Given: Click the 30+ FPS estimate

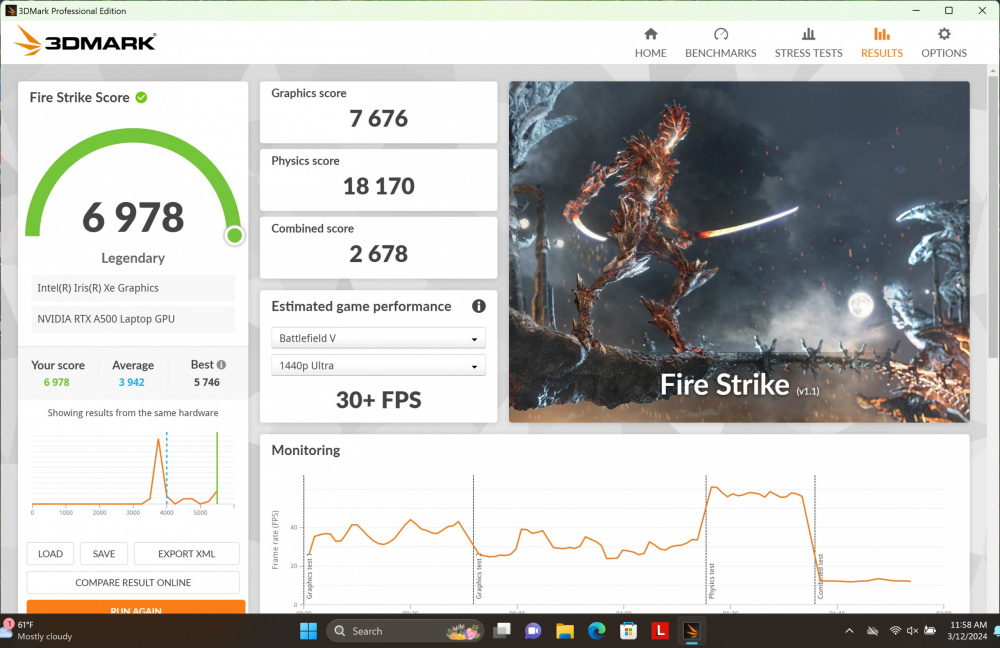Looking at the screenshot, I should point(378,400).
